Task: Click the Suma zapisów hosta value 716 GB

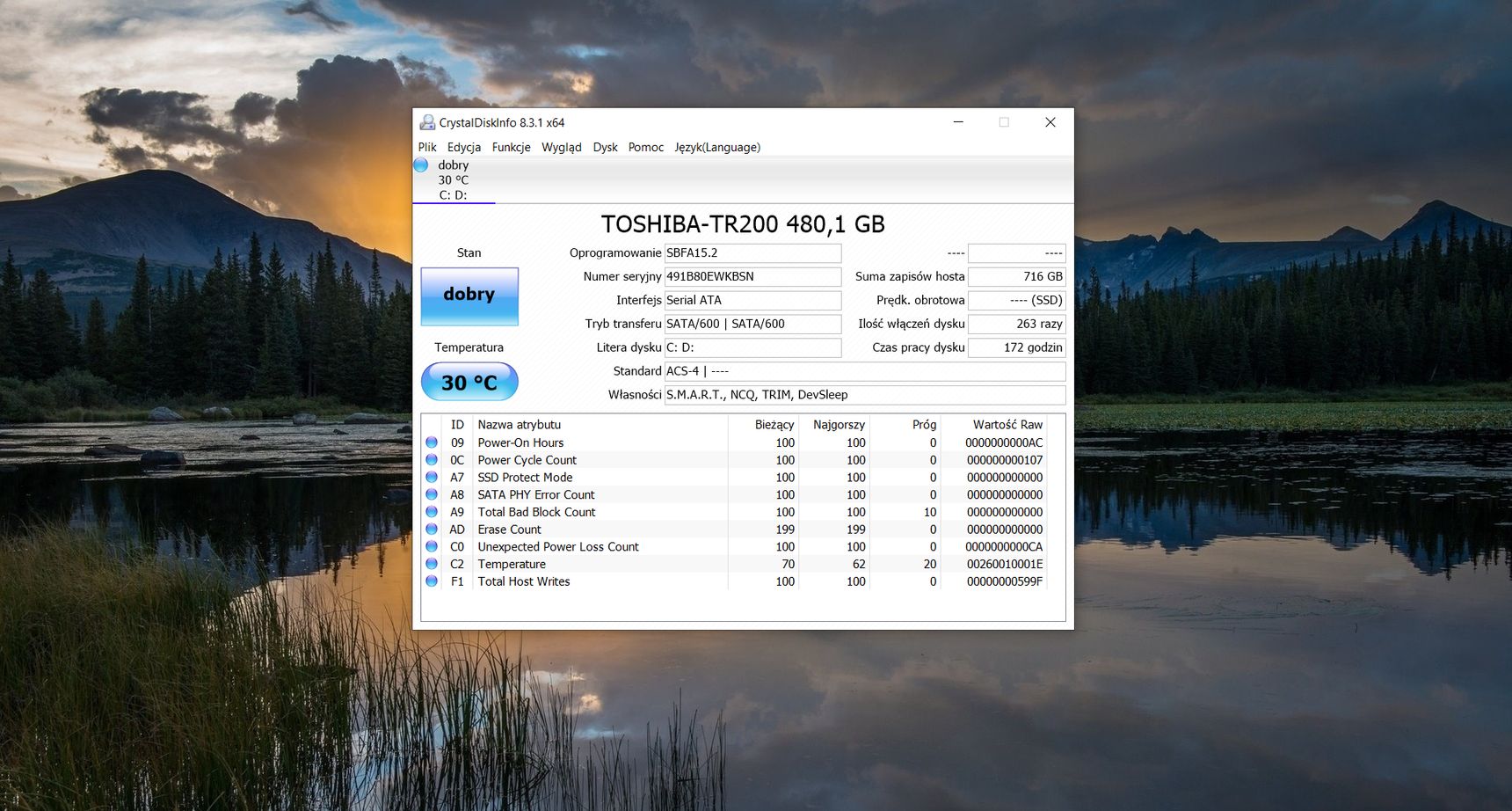Action: pyautogui.click(x=1017, y=277)
